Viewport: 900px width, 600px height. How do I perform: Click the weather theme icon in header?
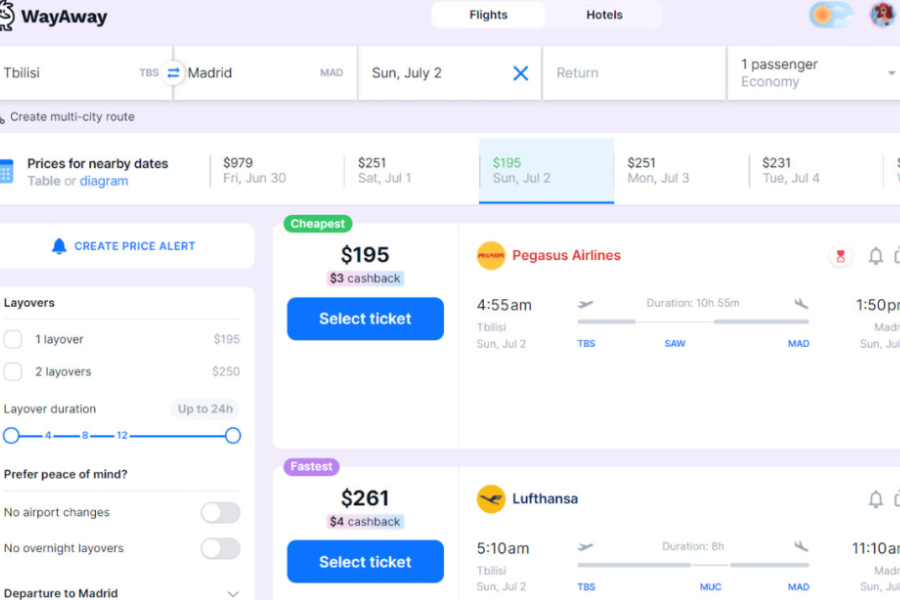(x=830, y=15)
